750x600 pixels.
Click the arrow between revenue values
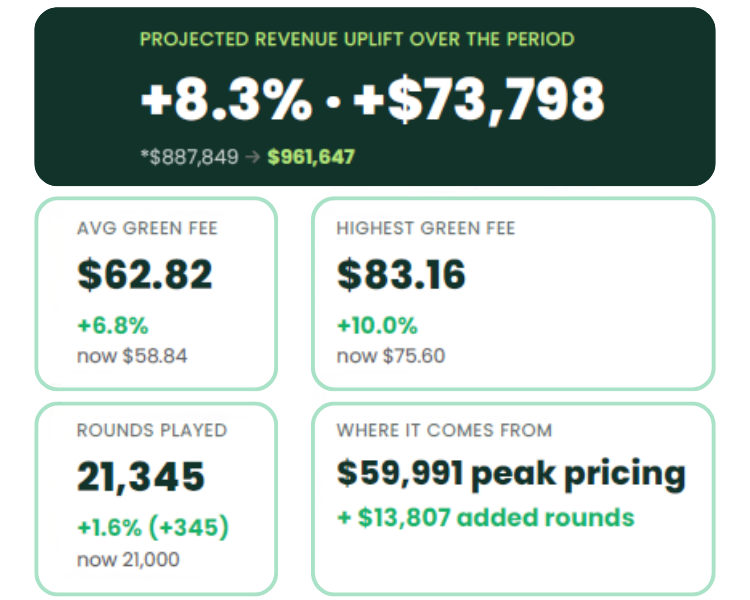pyautogui.click(x=253, y=157)
